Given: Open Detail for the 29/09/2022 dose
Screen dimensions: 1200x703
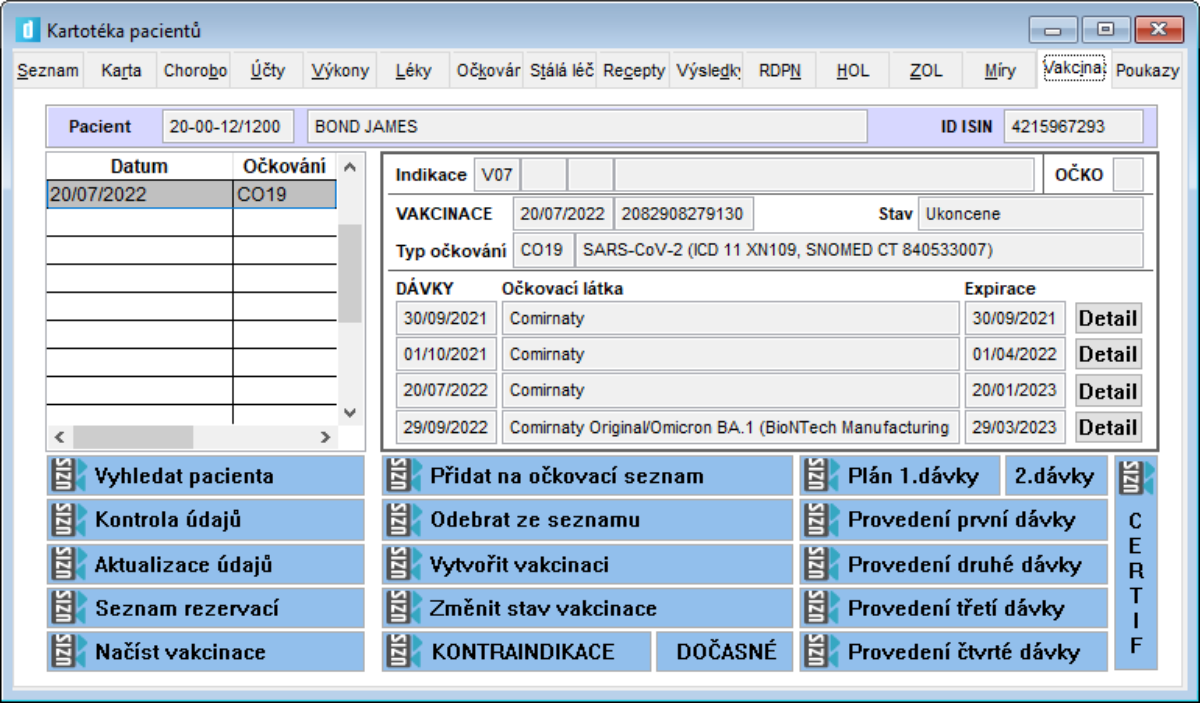Looking at the screenshot, I should click(x=1108, y=427).
